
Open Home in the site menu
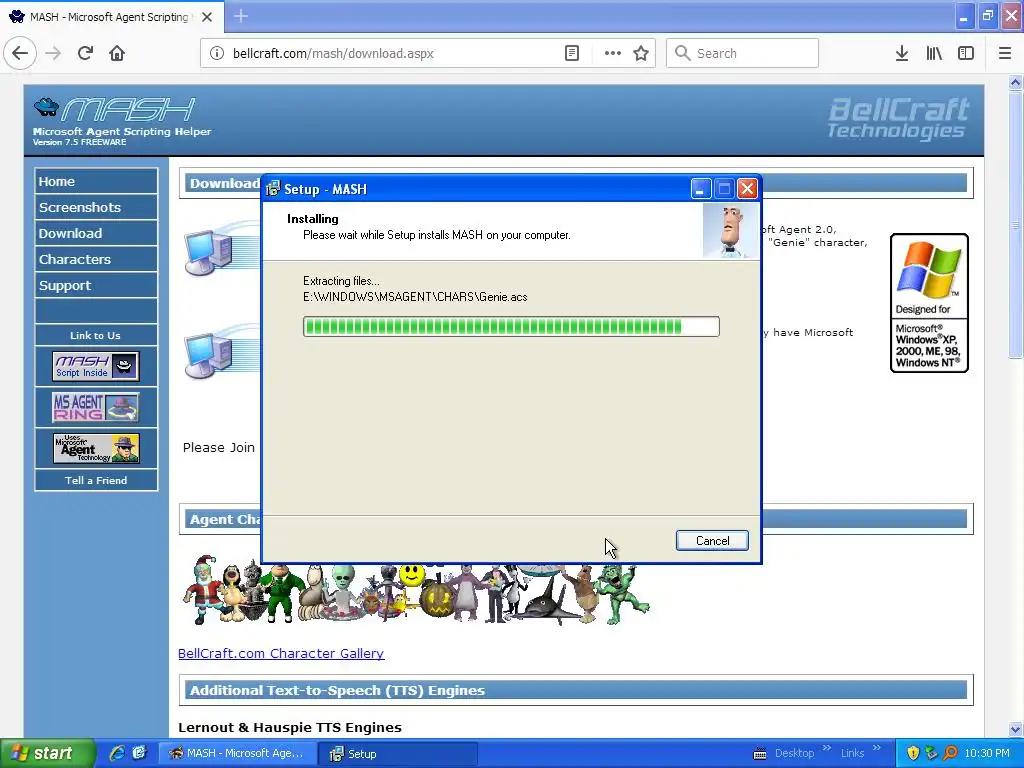(96, 181)
